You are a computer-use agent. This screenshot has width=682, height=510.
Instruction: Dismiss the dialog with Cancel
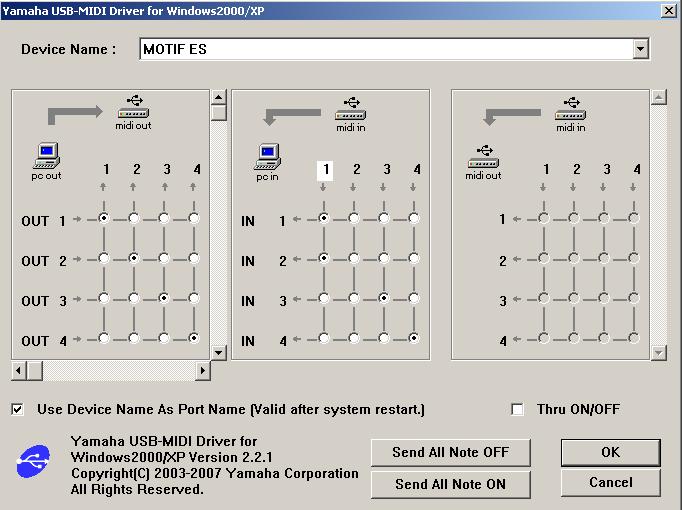pyautogui.click(x=611, y=482)
